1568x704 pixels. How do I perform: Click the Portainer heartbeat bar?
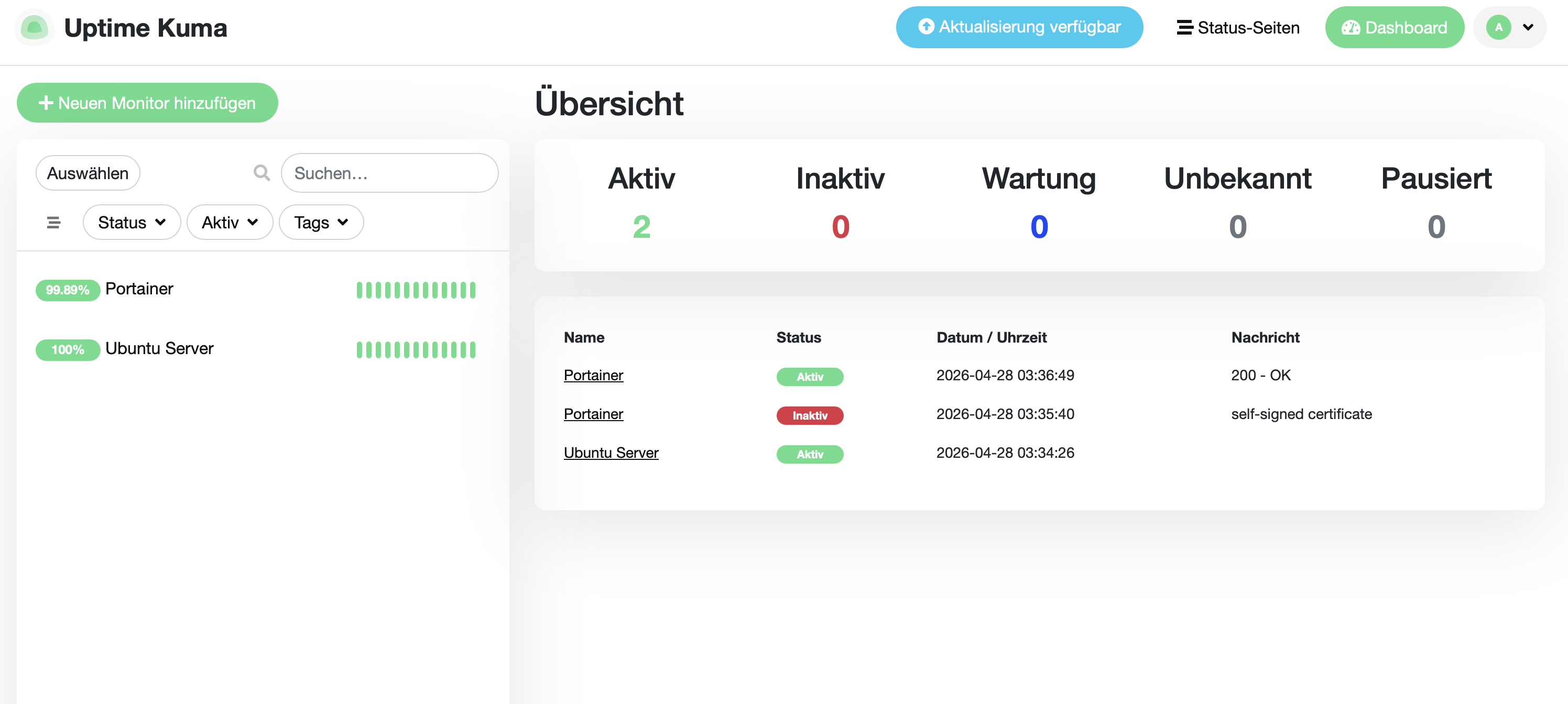point(416,290)
